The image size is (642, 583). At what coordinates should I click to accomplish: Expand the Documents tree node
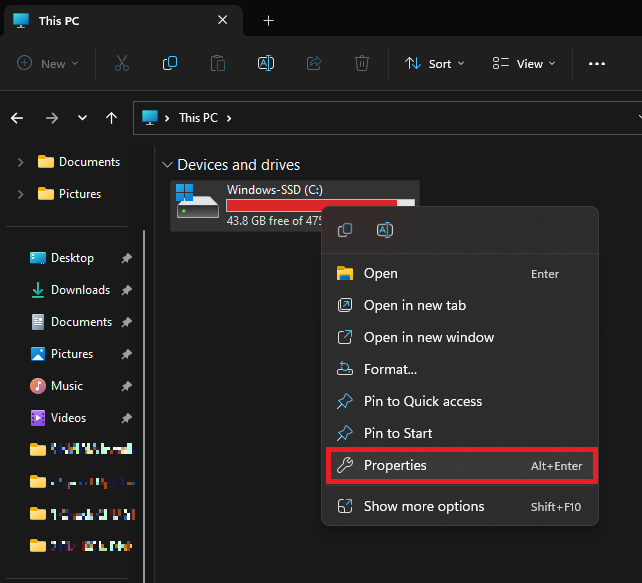[21, 162]
